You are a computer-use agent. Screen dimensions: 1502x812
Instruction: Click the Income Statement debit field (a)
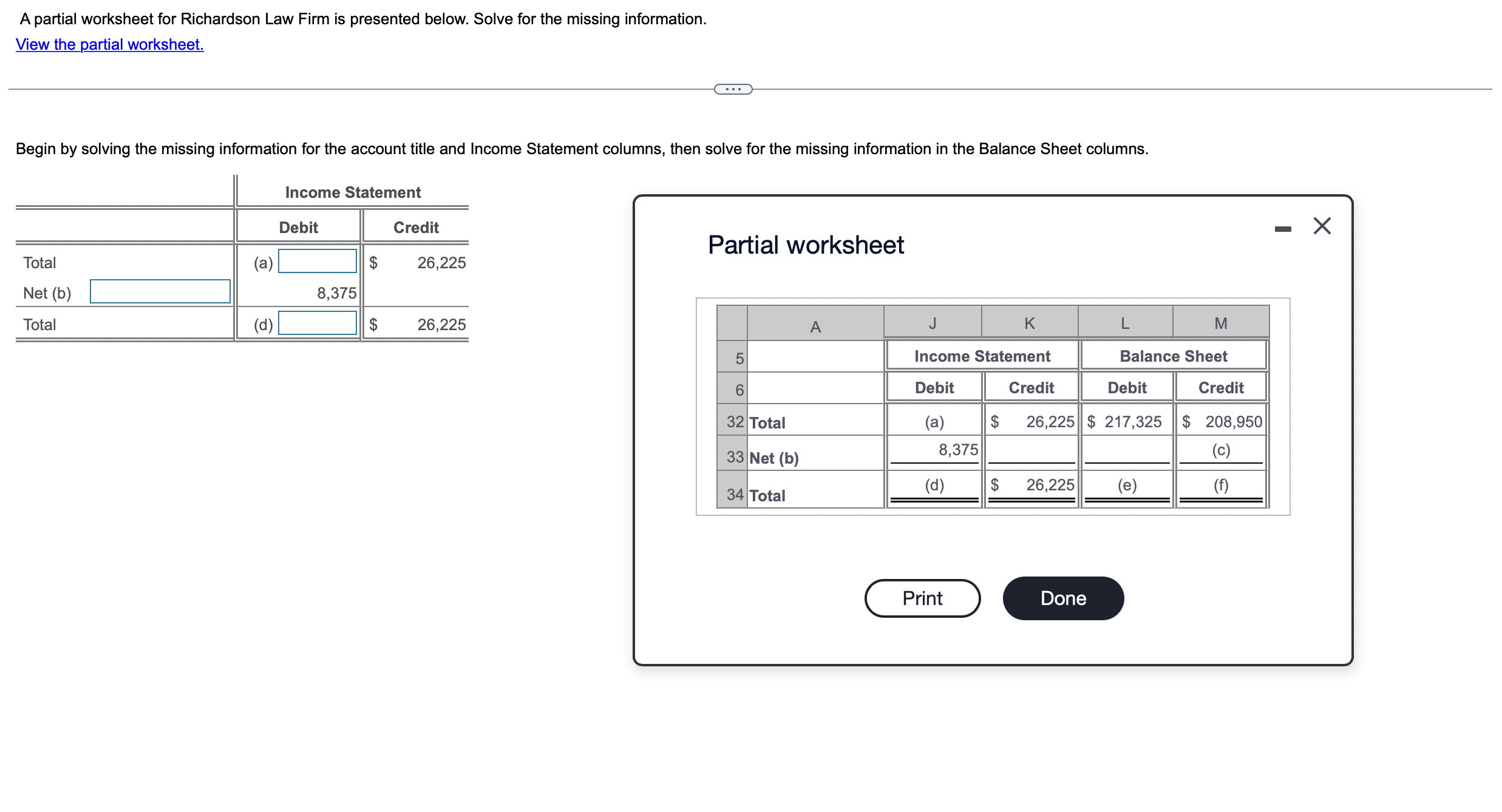coord(316,262)
